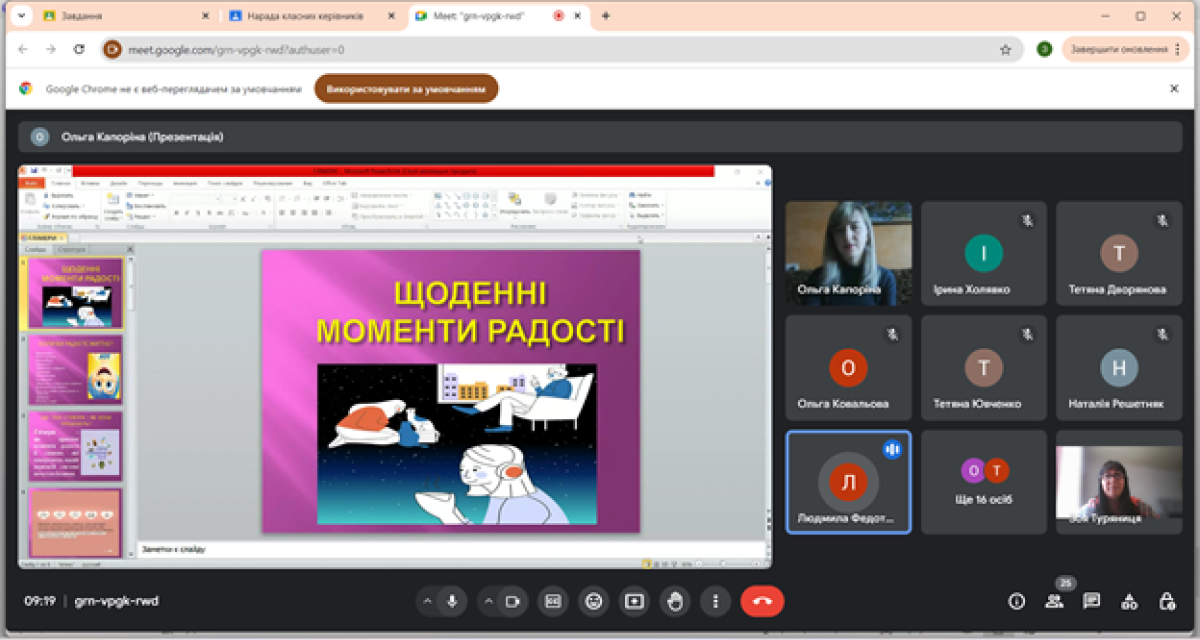Expand video settings arrow beside camera
The height and width of the screenshot is (640, 1200).
pos(489,601)
